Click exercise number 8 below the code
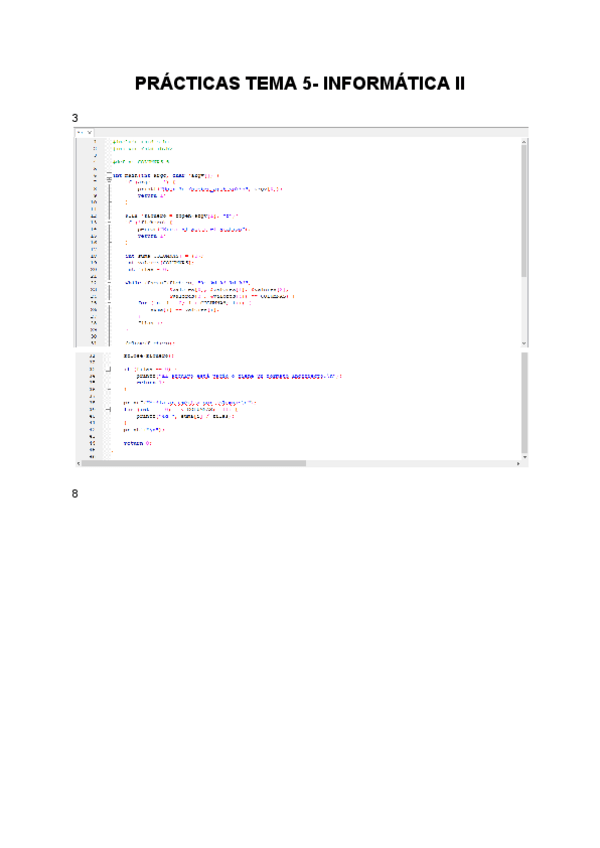 tap(75, 493)
